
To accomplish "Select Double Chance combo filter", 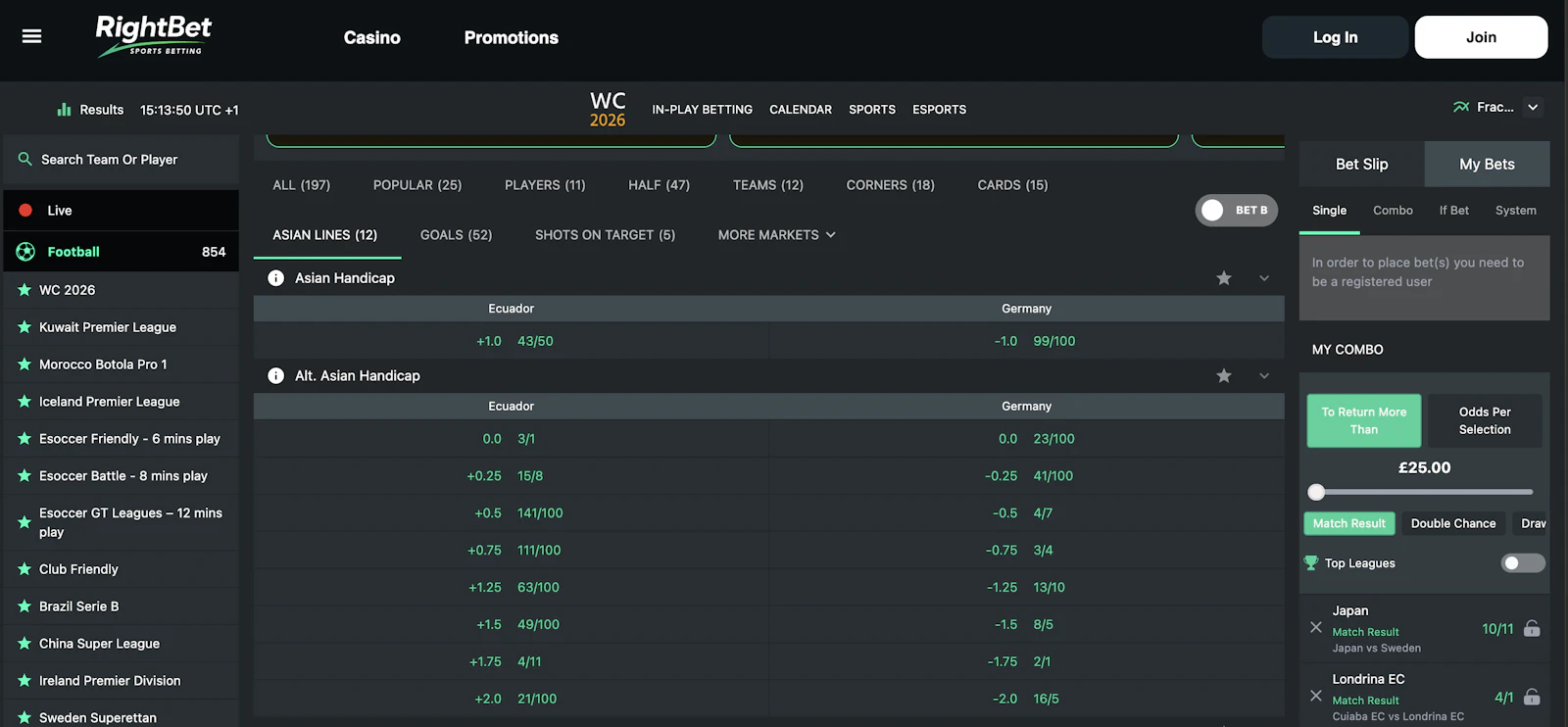I will [x=1453, y=523].
